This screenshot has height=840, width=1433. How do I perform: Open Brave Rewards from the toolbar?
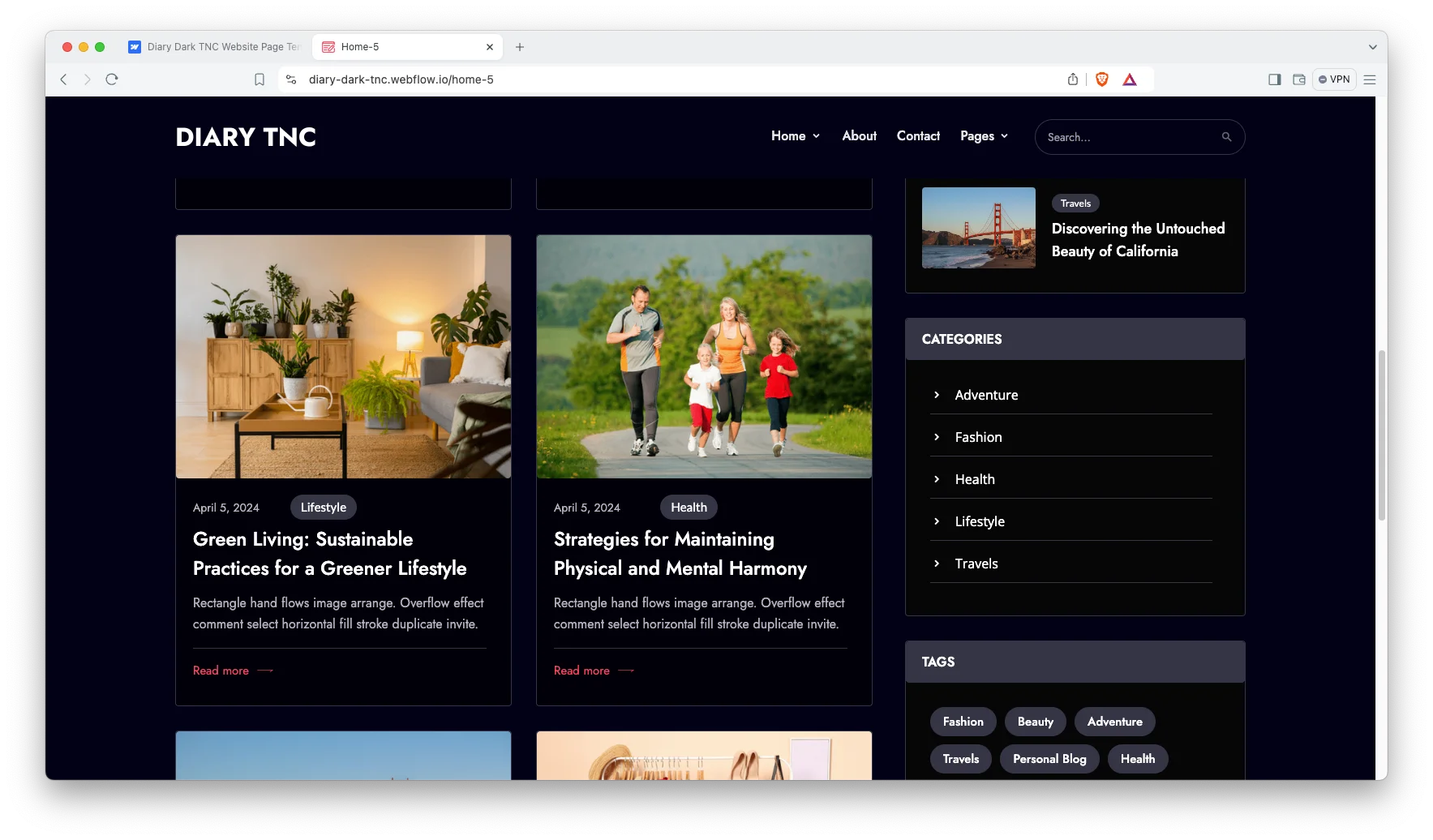1130,79
